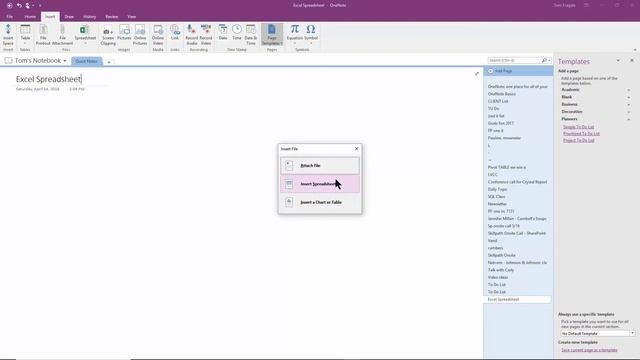Viewport: 640px width, 360px height.
Task: Open the Simple To Do List template
Action: (x=578, y=127)
